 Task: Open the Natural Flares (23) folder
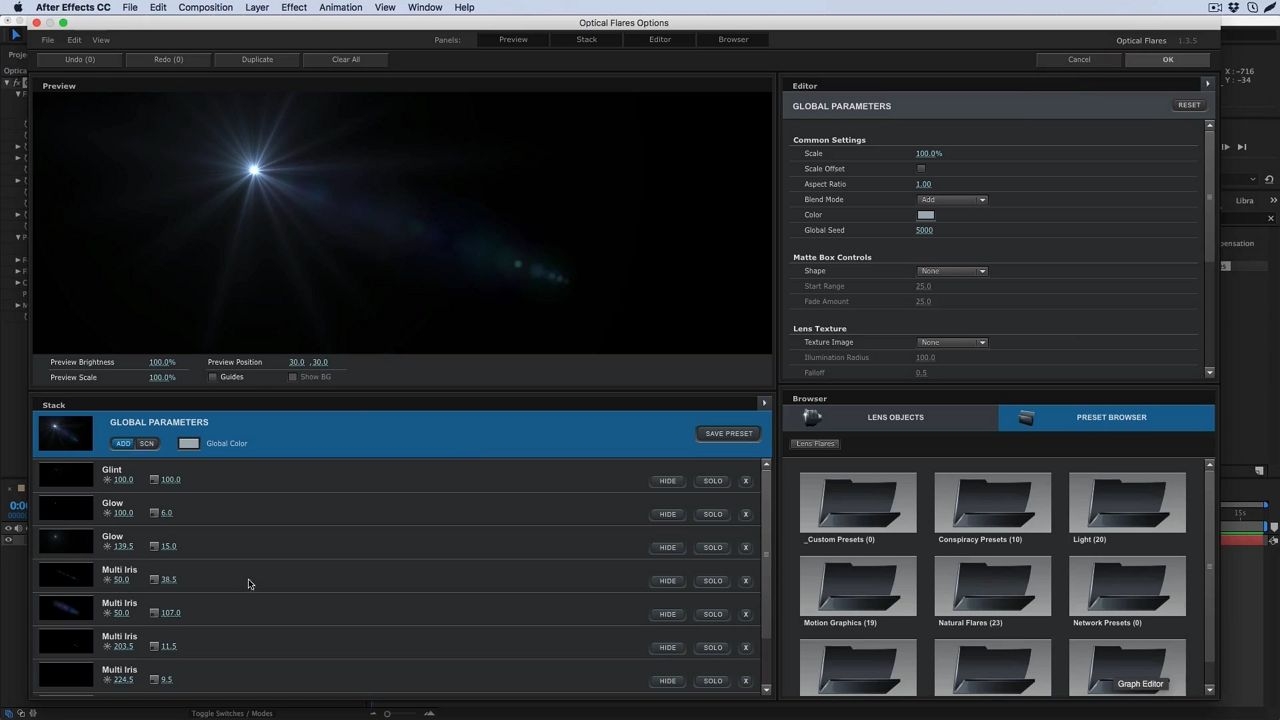pos(992,586)
